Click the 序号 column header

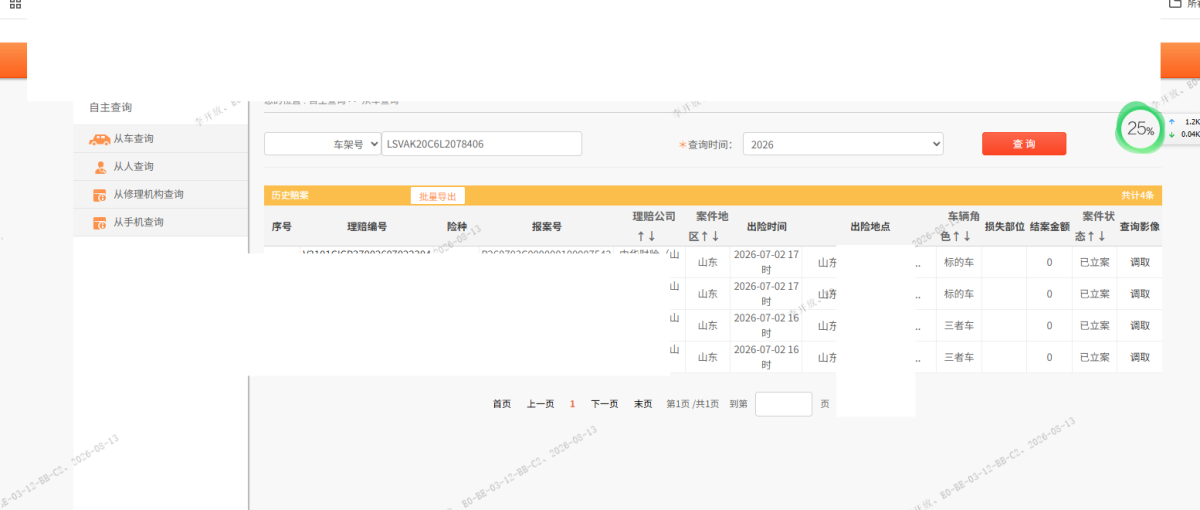[282, 227]
